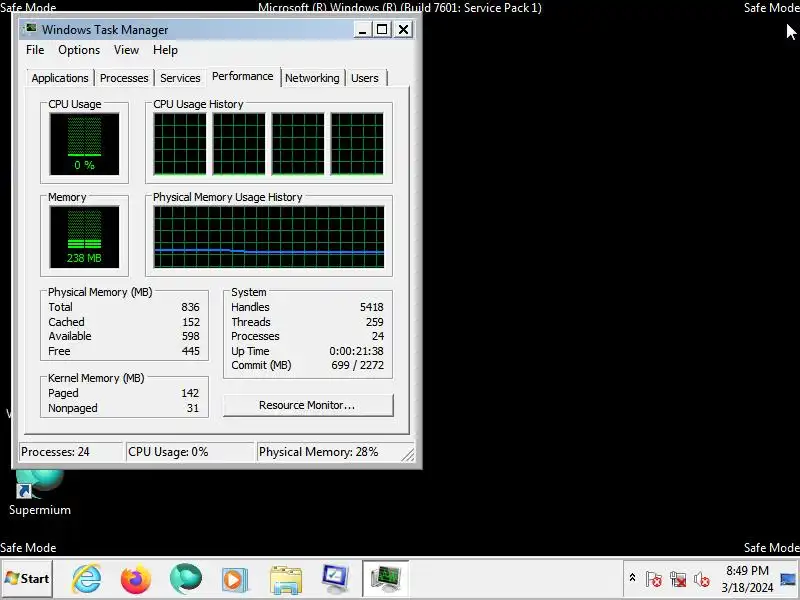
Task: Click the Show desktop tray icon
Action: 788,579
